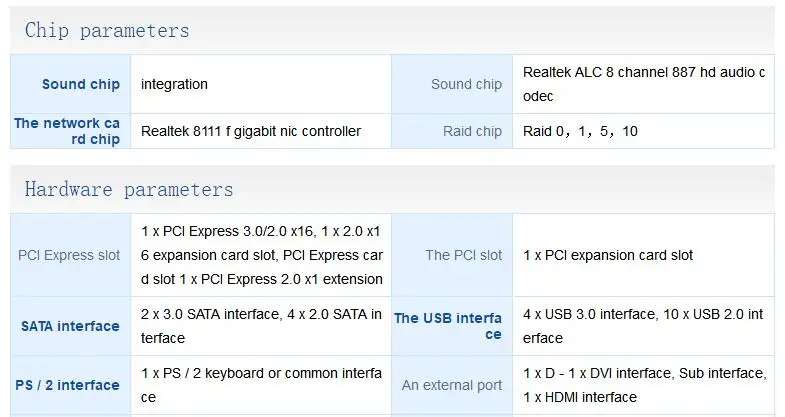
Task: Open The network card chip link
Action: tap(67, 131)
